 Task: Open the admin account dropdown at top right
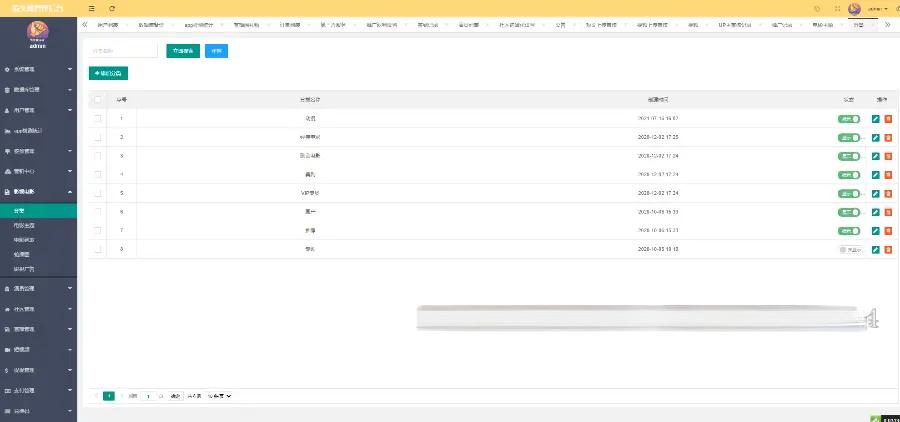coord(877,9)
